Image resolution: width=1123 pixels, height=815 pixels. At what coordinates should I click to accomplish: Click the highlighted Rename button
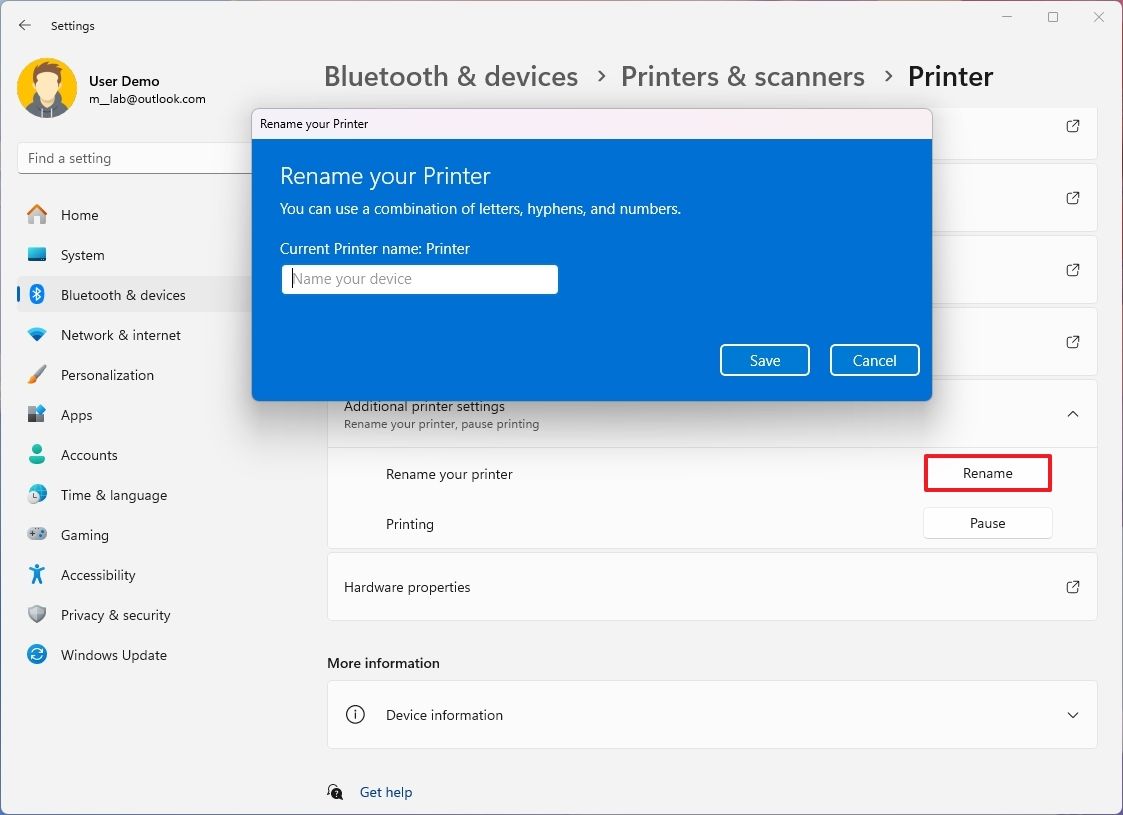(x=987, y=472)
